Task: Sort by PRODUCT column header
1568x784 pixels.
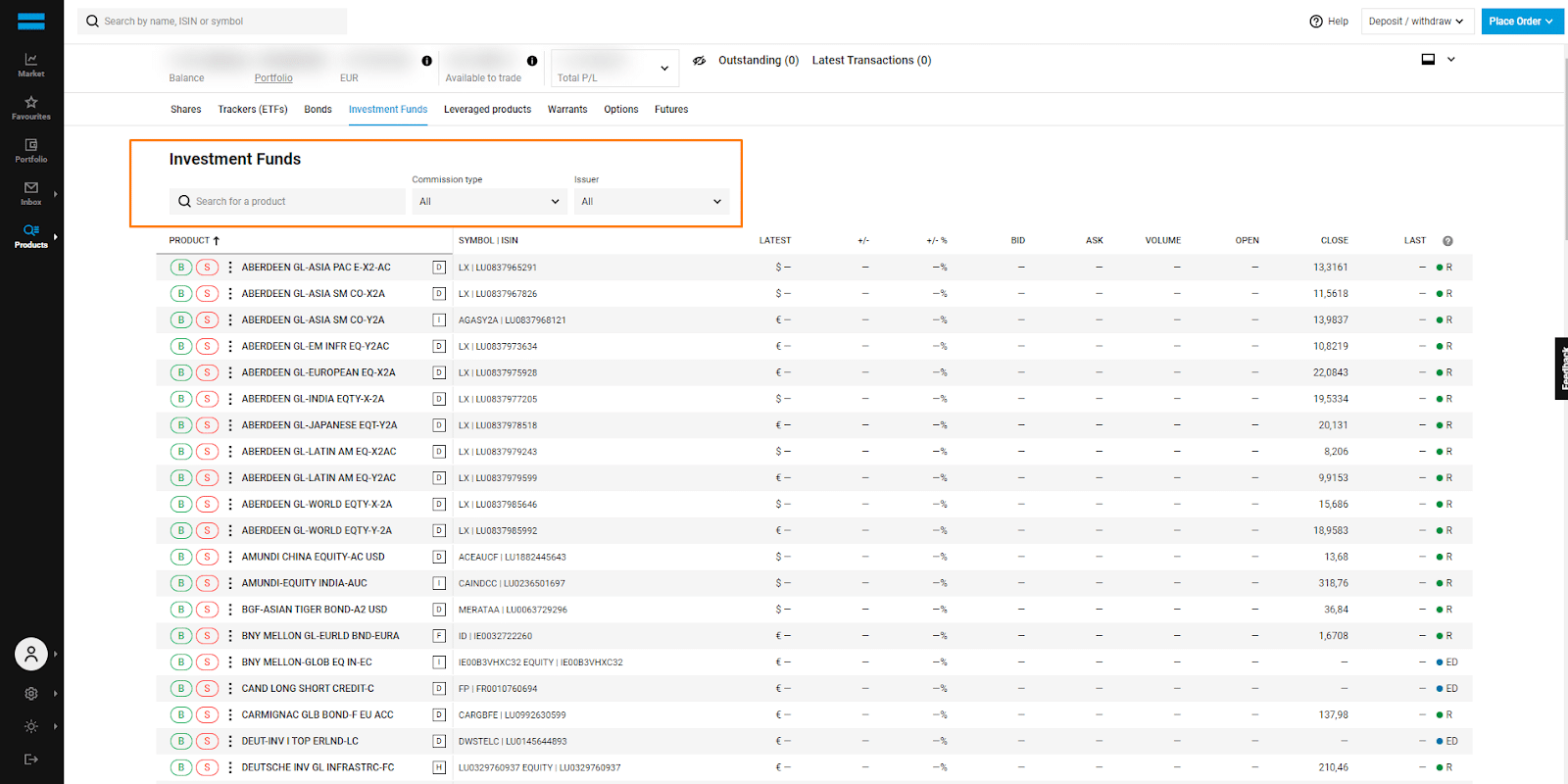Action: click(194, 240)
